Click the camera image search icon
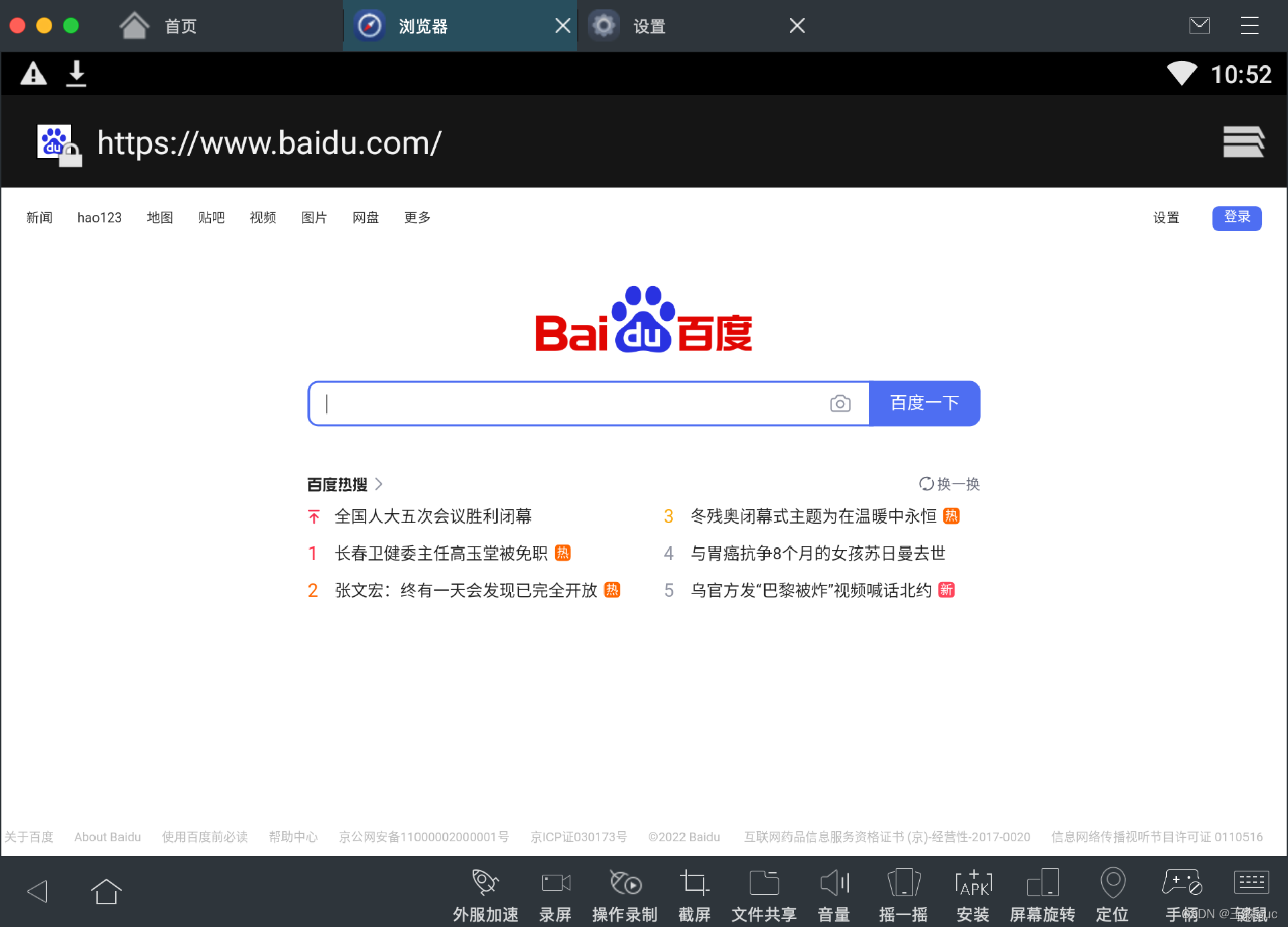1288x927 pixels. pos(840,403)
